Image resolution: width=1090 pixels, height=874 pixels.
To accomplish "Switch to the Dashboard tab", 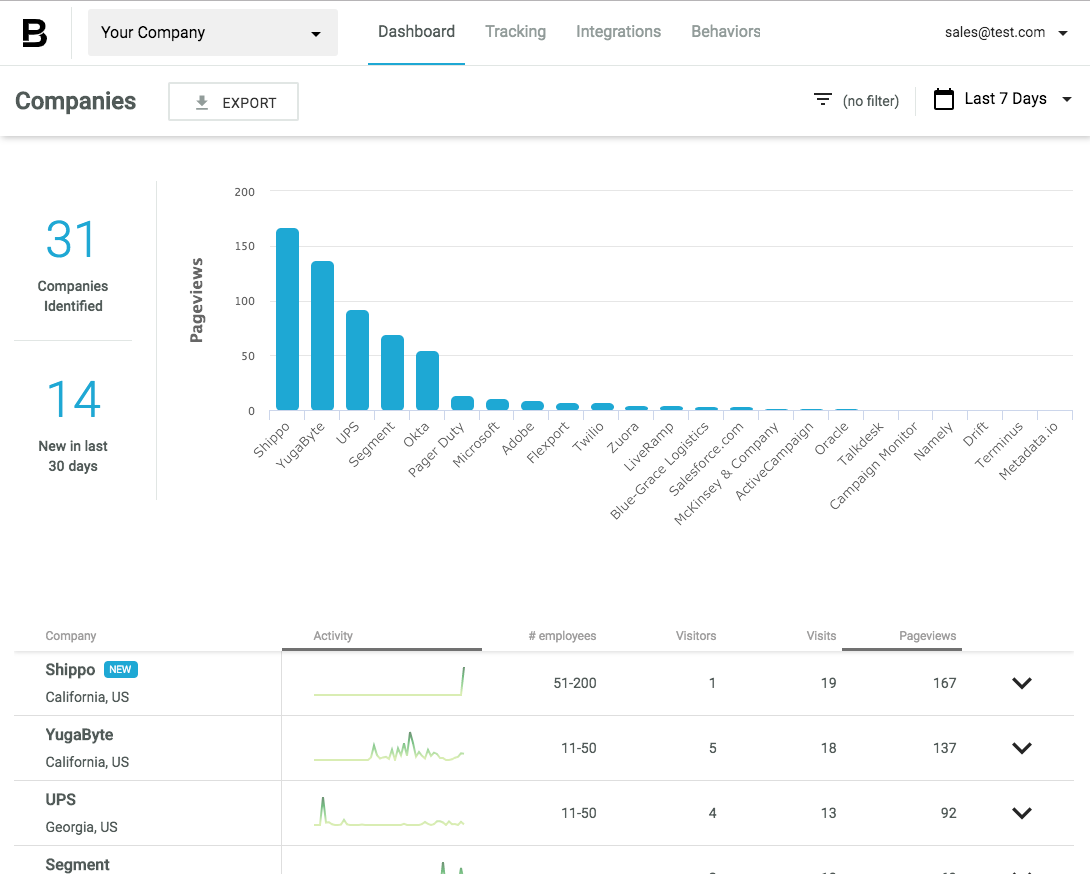I will (416, 32).
